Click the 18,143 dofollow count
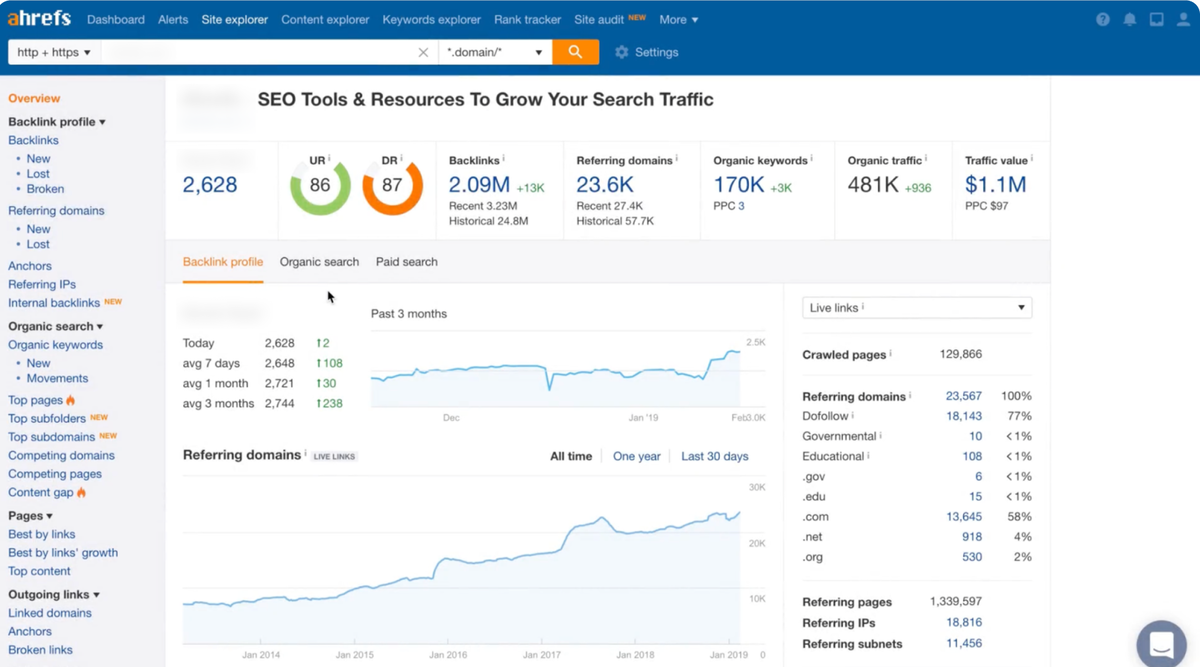 click(963, 416)
